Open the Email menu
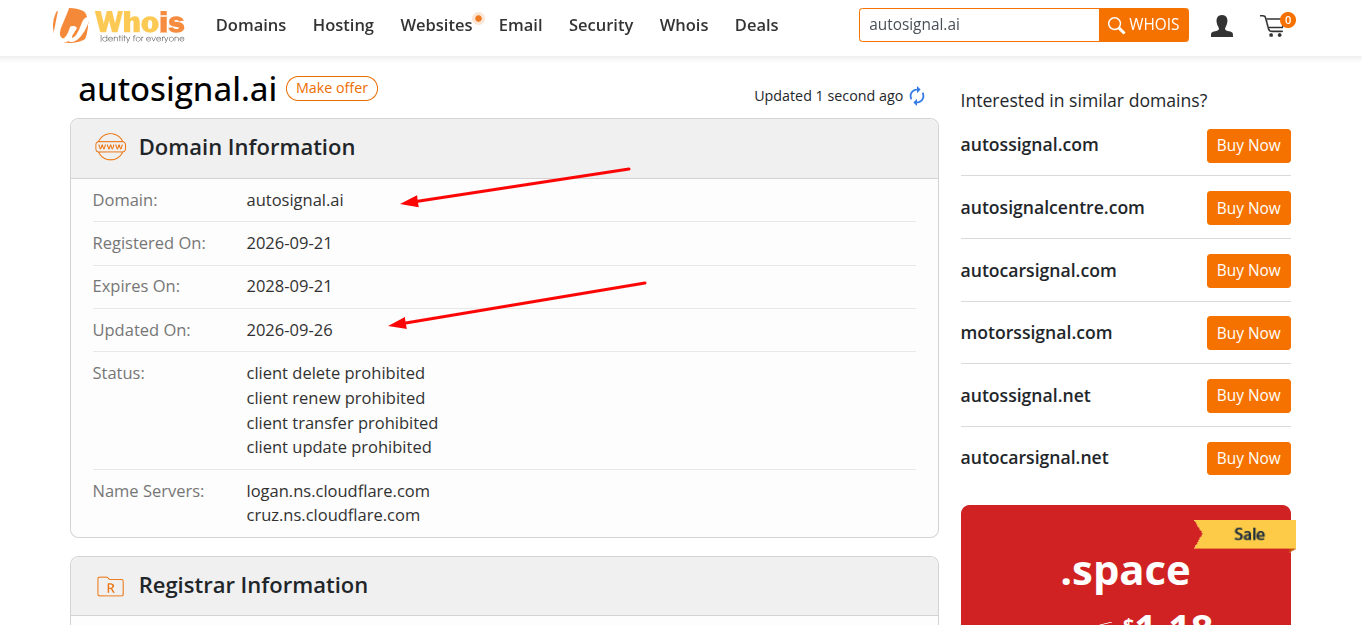This screenshot has height=625, width=1362. coord(520,25)
